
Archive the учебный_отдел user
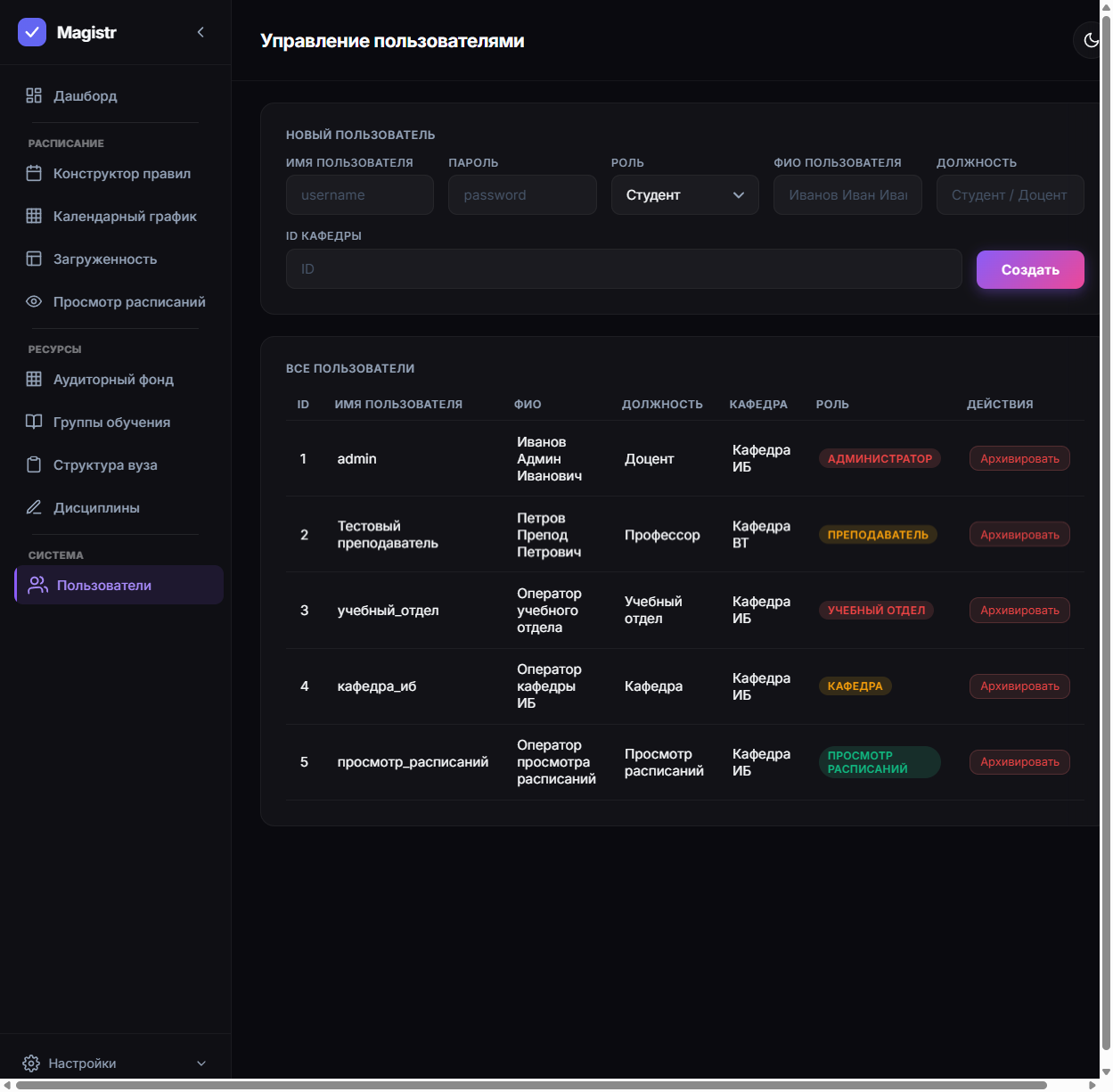tap(1019, 610)
